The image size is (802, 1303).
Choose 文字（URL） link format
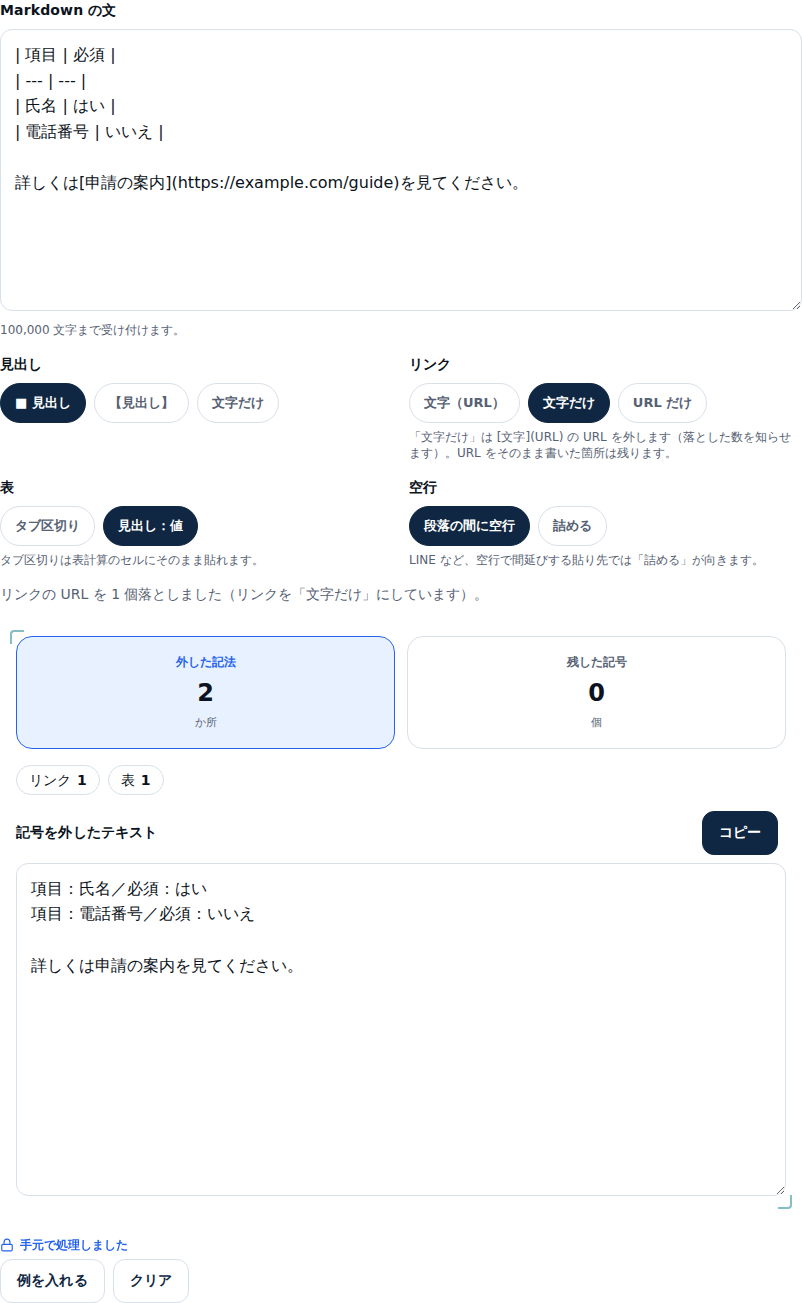[464, 403]
